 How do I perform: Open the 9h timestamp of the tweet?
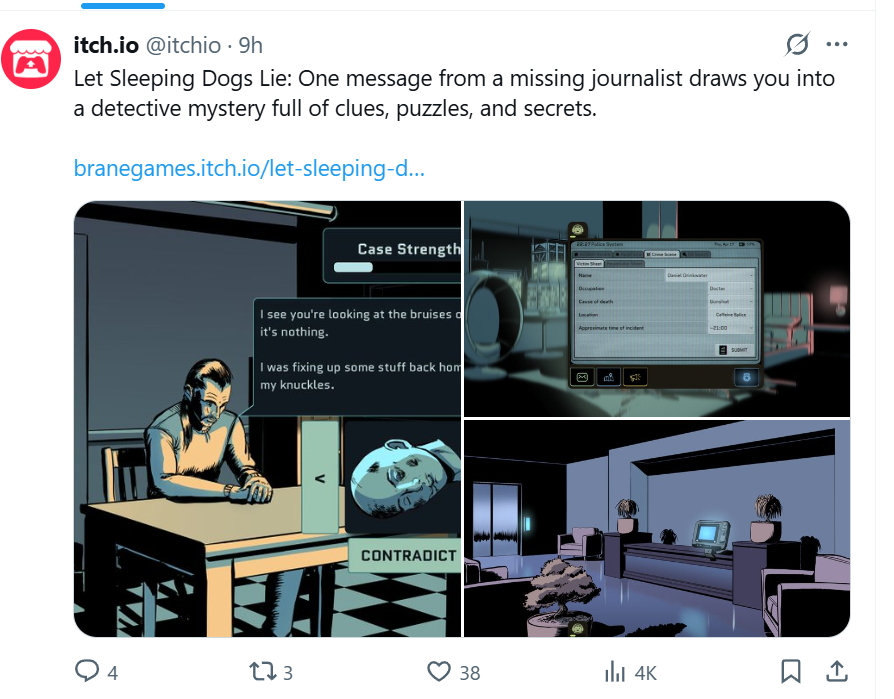point(251,45)
